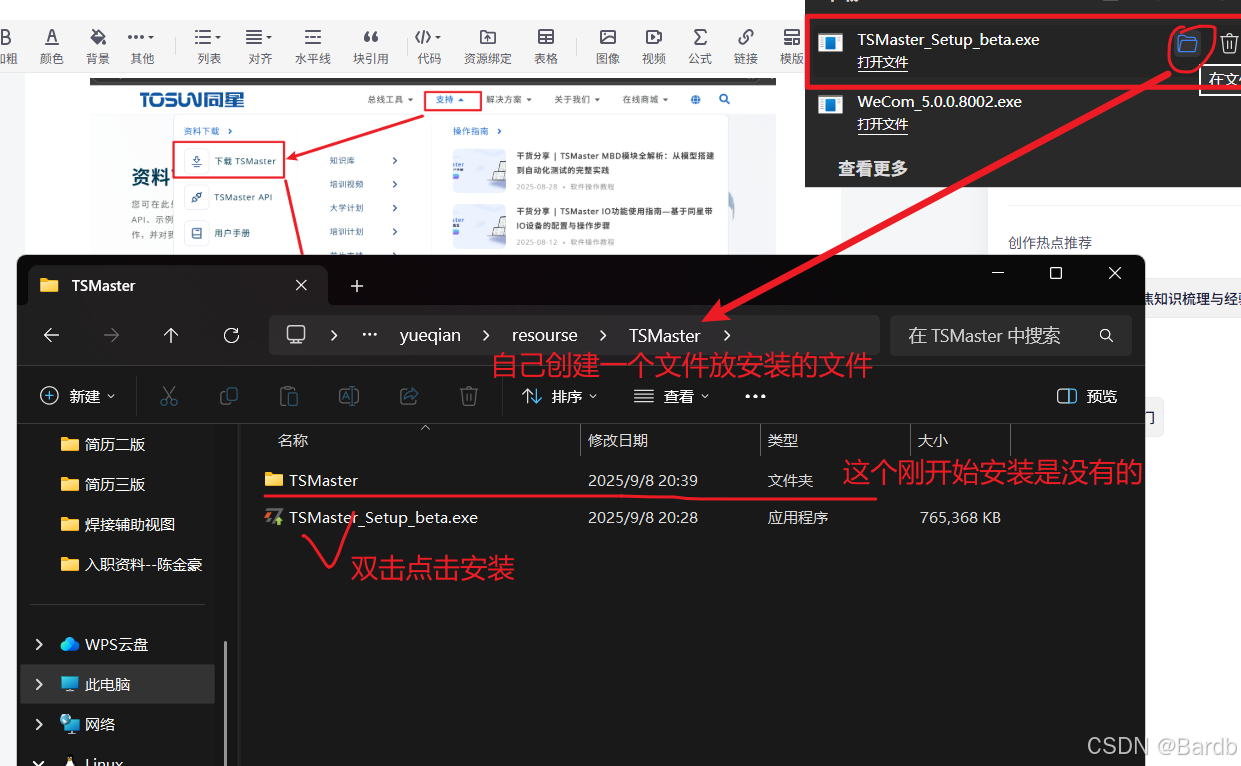Go up one folder level

click(171, 336)
